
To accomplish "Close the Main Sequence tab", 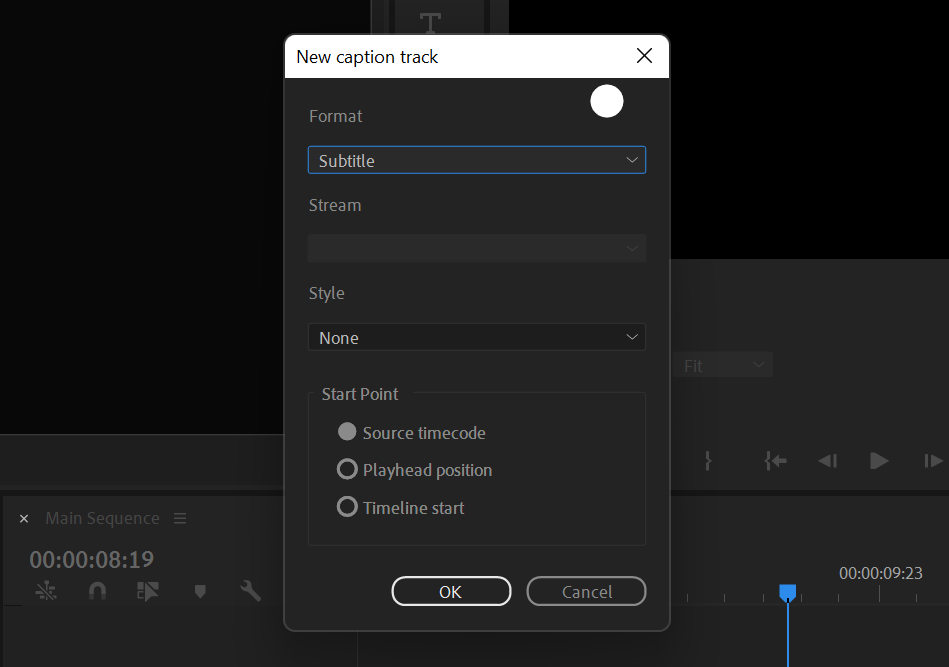I will click(24, 519).
